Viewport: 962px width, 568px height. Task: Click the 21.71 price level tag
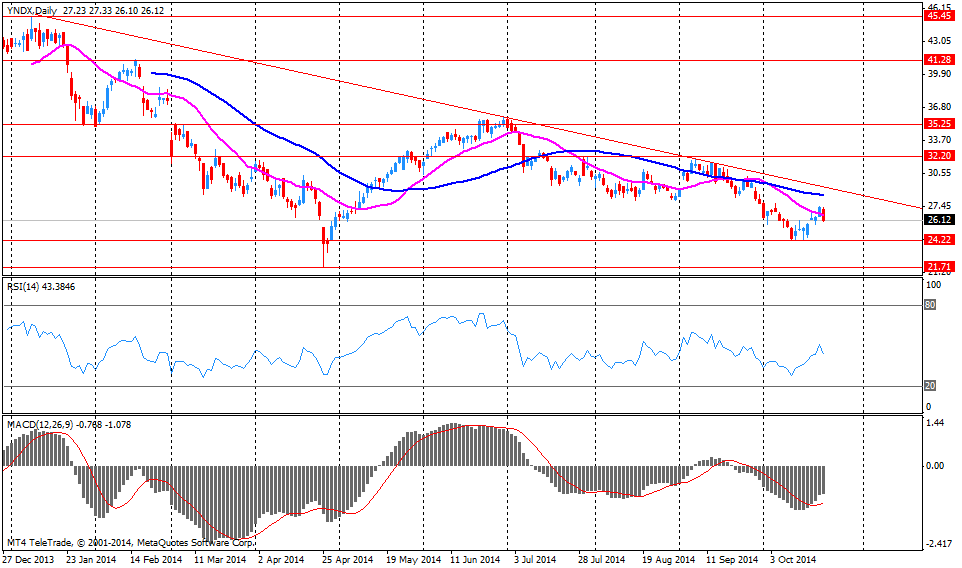(937, 267)
